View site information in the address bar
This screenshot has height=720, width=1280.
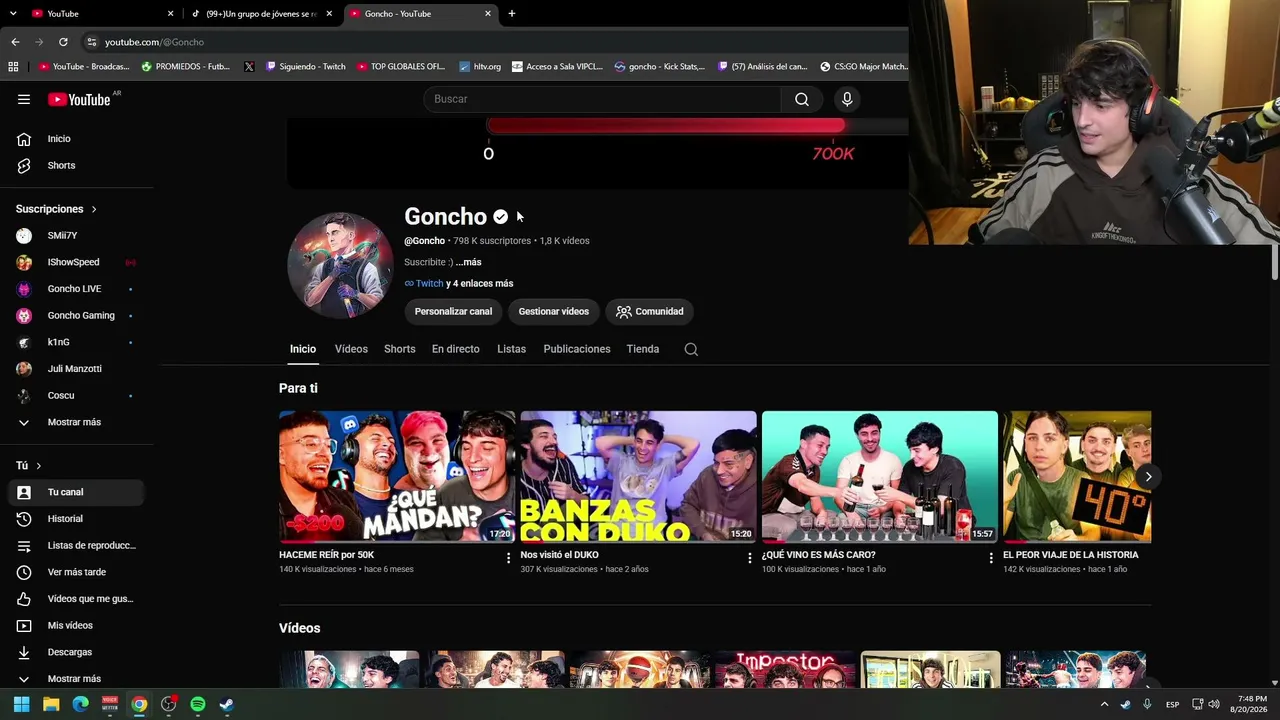(91, 42)
